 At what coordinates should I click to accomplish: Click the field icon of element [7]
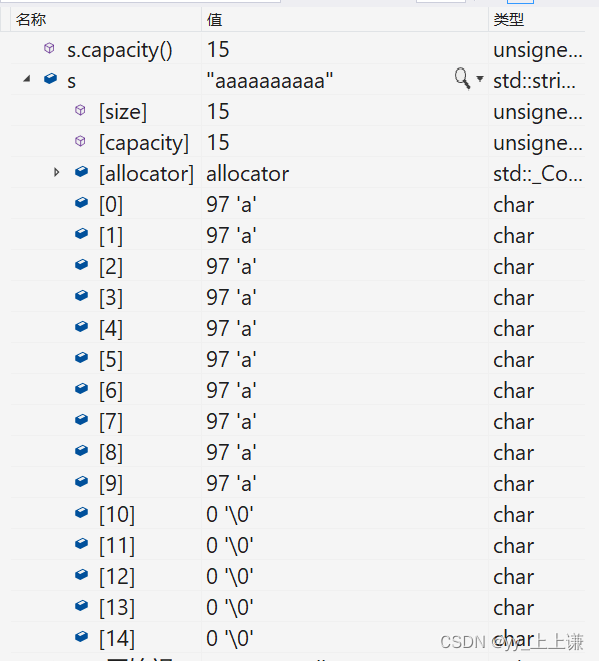point(81,419)
